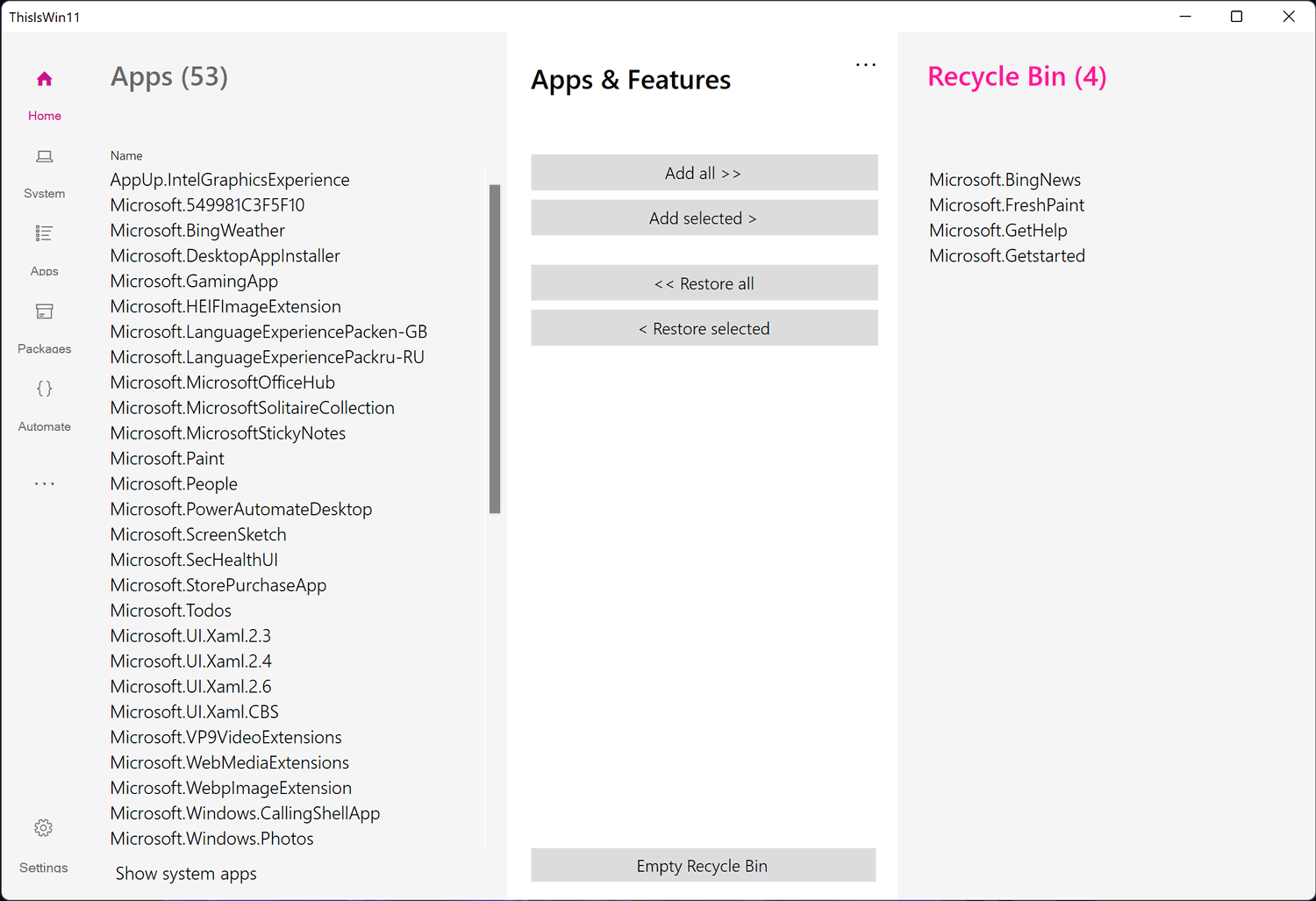Image resolution: width=1316 pixels, height=901 pixels.
Task: Empty the Recycle Bin
Action: 703,866
